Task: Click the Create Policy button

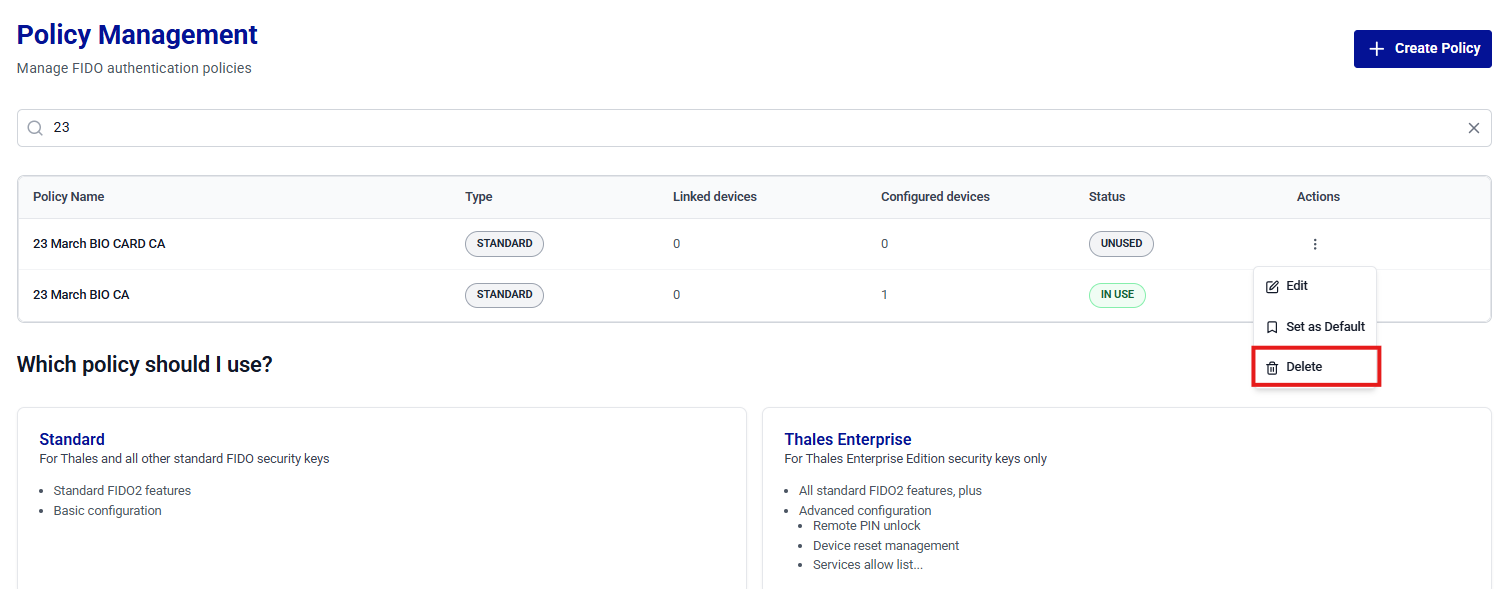Action: (x=1422, y=49)
